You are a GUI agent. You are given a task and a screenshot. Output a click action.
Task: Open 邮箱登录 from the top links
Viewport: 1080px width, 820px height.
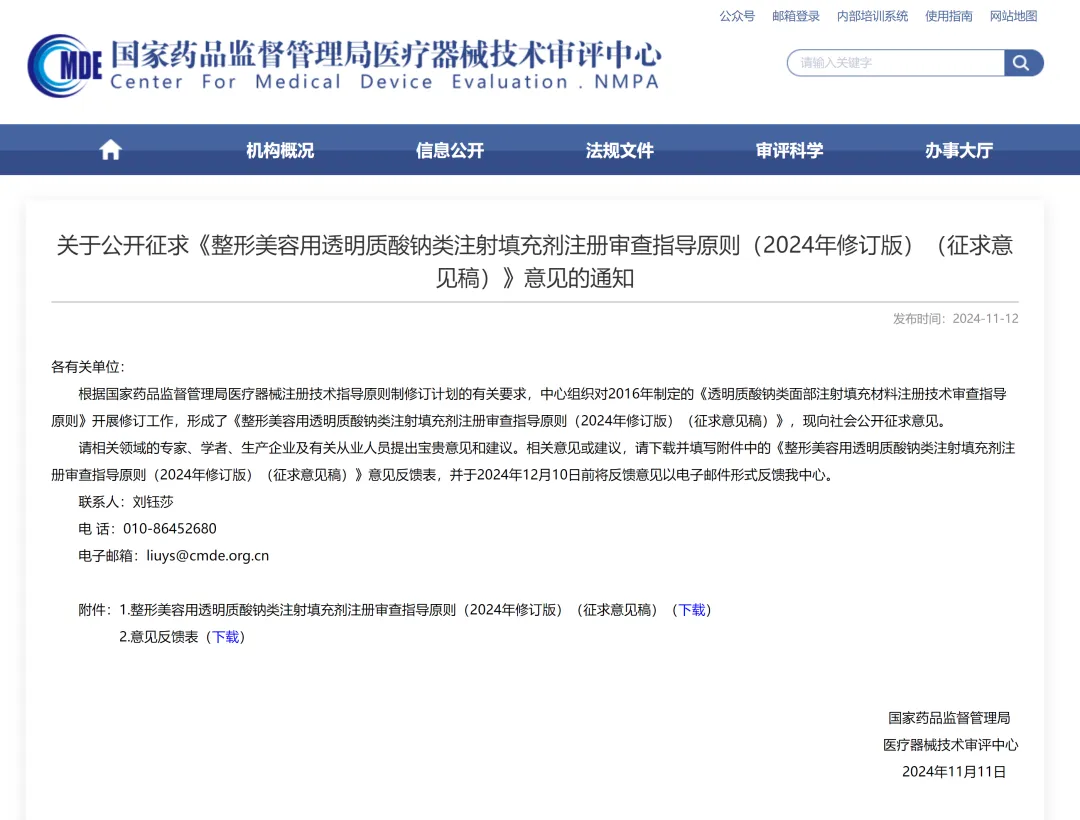(x=795, y=16)
